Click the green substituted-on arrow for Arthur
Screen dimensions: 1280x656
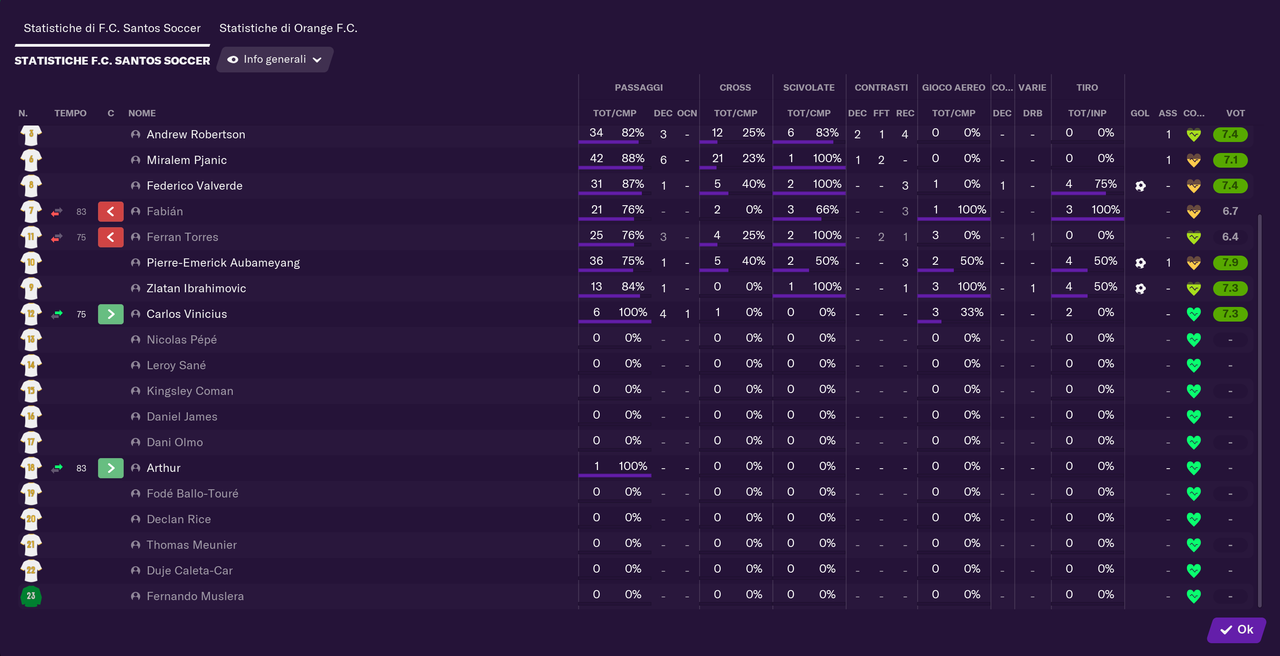point(111,468)
